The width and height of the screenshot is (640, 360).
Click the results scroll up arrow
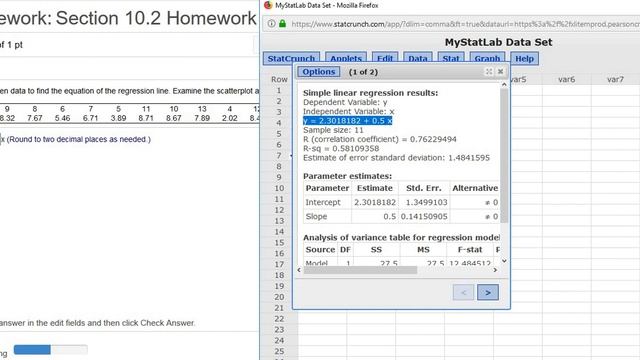tap(504, 85)
